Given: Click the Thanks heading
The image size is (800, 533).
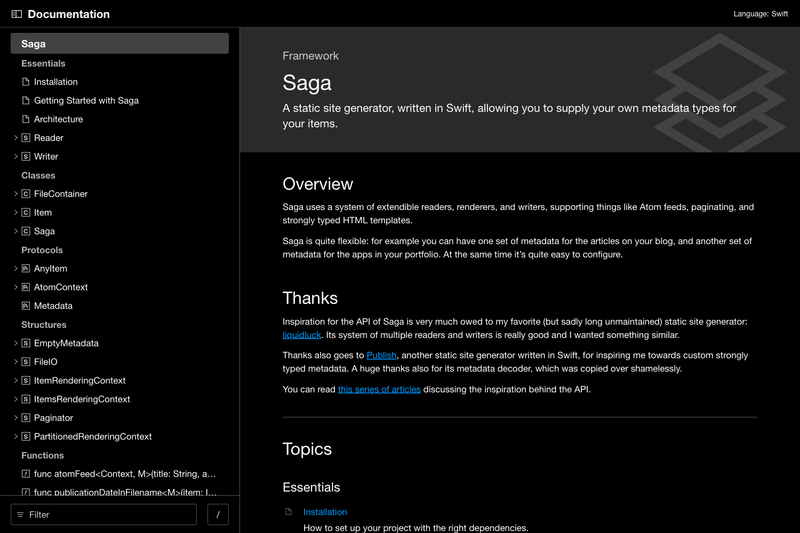Looking at the screenshot, I should (310, 298).
